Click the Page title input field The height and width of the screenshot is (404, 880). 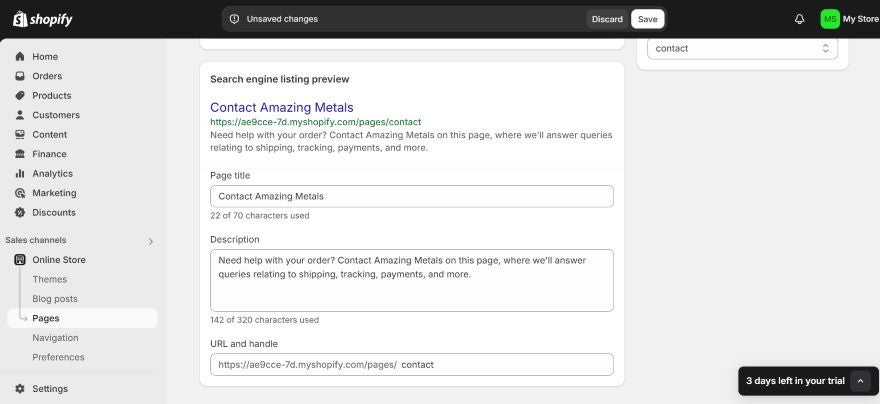click(411, 196)
